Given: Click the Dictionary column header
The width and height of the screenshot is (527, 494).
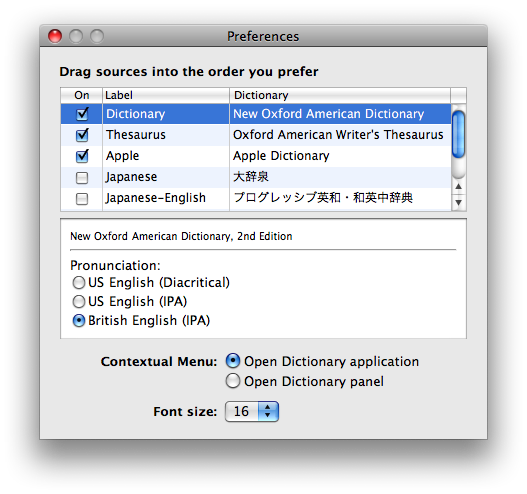Looking at the screenshot, I should (x=340, y=95).
